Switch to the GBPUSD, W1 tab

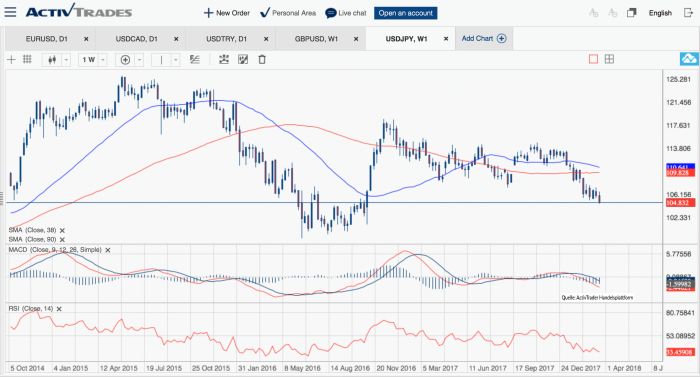point(316,39)
